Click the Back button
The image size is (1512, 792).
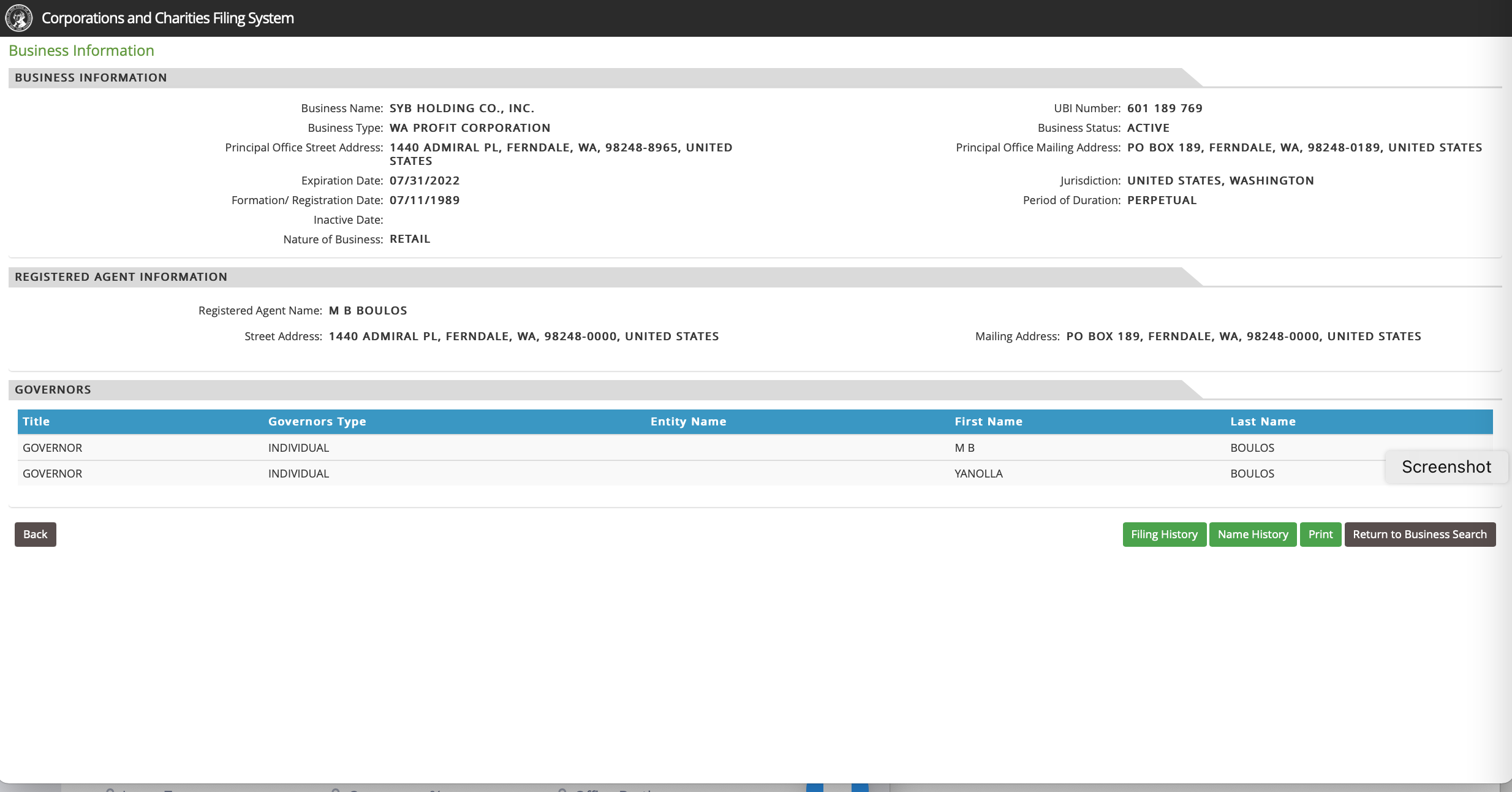coord(35,535)
